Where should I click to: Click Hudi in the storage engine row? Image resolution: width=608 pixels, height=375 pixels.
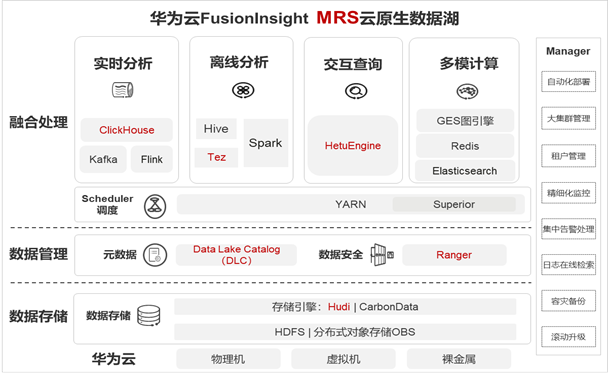pos(339,307)
